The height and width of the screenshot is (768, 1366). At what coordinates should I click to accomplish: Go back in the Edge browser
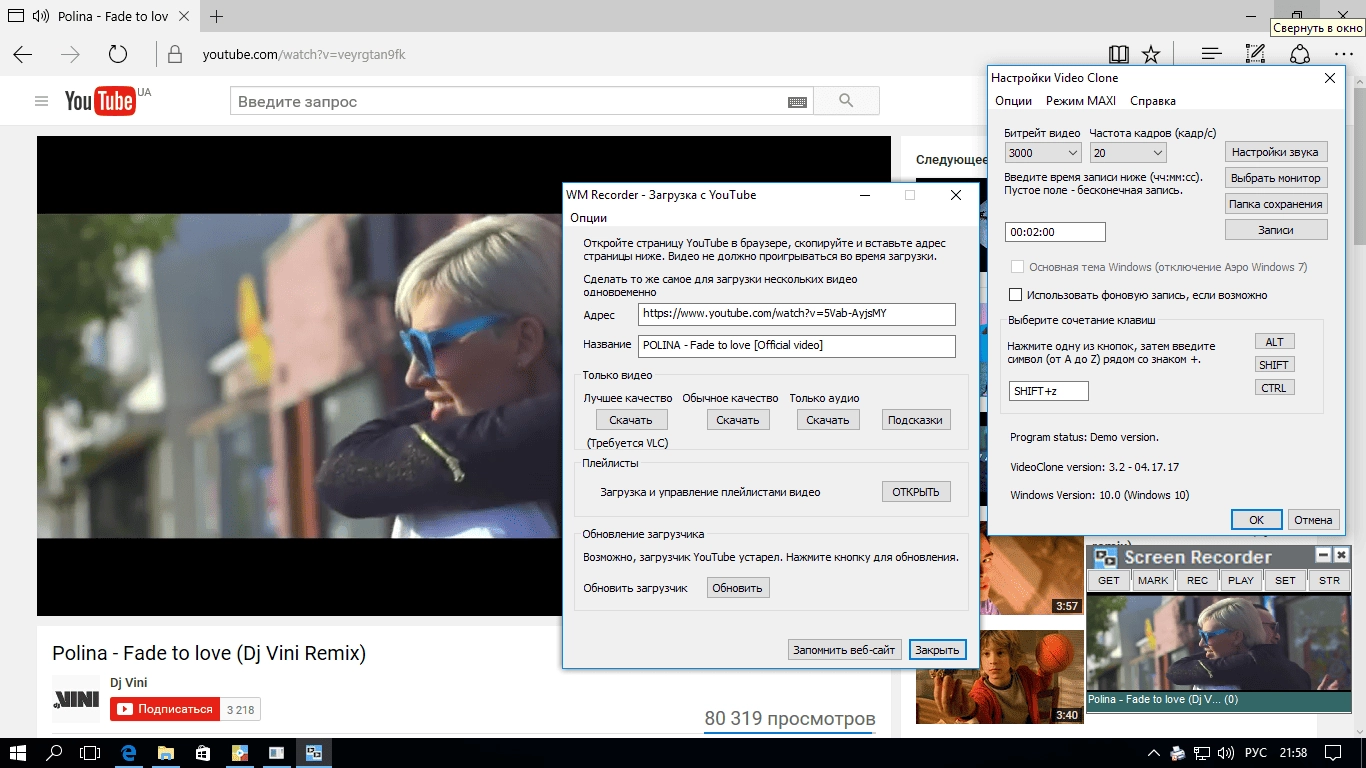[x=22, y=54]
